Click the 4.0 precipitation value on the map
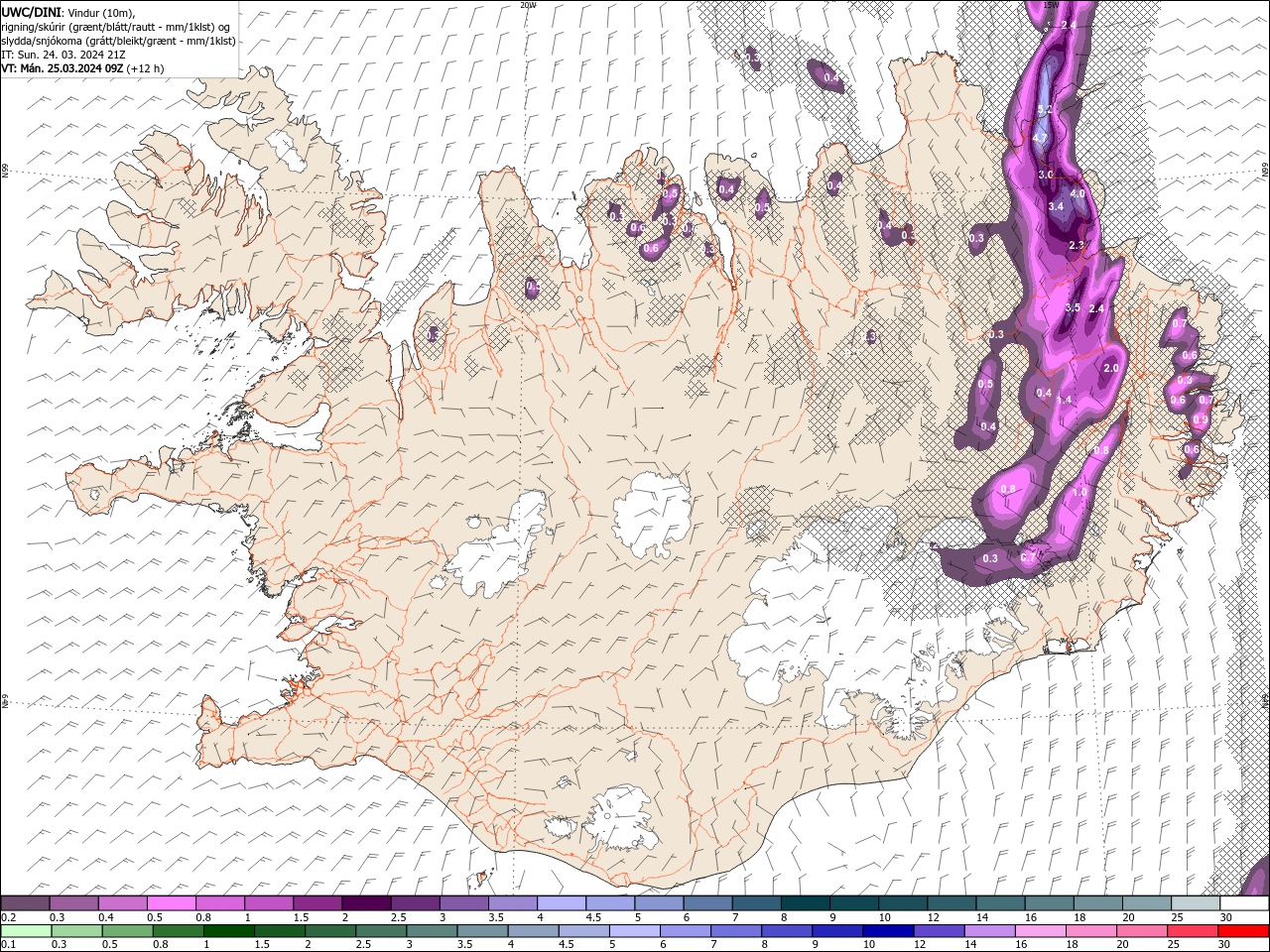Screen dimensions: 1270x952 [1077, 194]
